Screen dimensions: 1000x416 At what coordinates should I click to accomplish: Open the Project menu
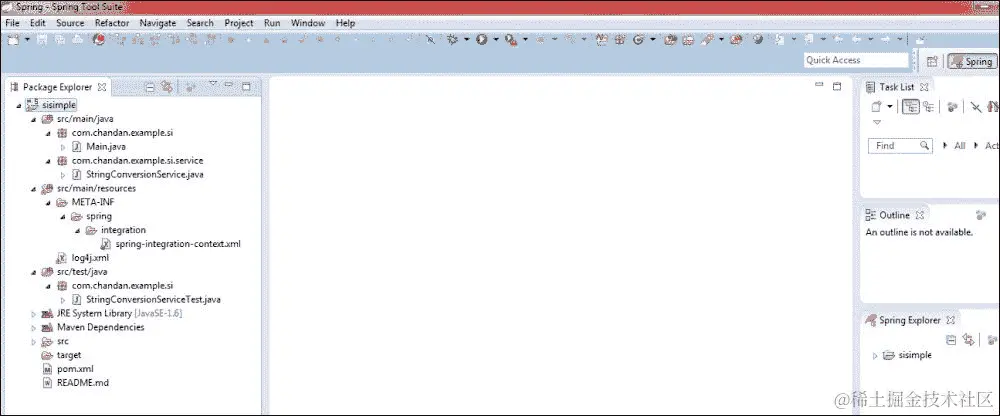click(x=239, y=23)
